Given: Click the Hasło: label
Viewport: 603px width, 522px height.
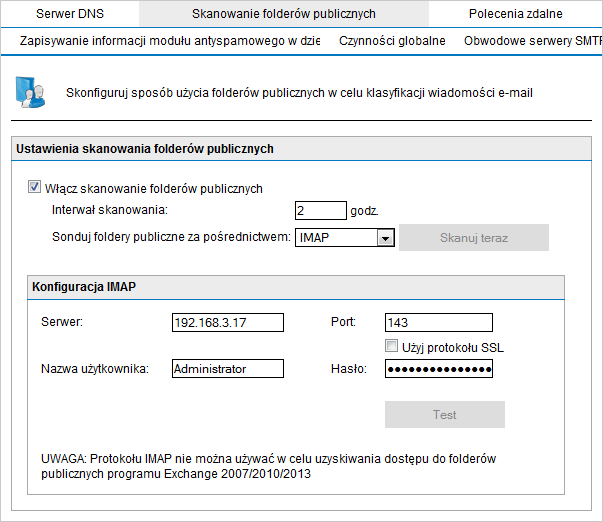Looking at the screenshot, I should tap(349, 369).
